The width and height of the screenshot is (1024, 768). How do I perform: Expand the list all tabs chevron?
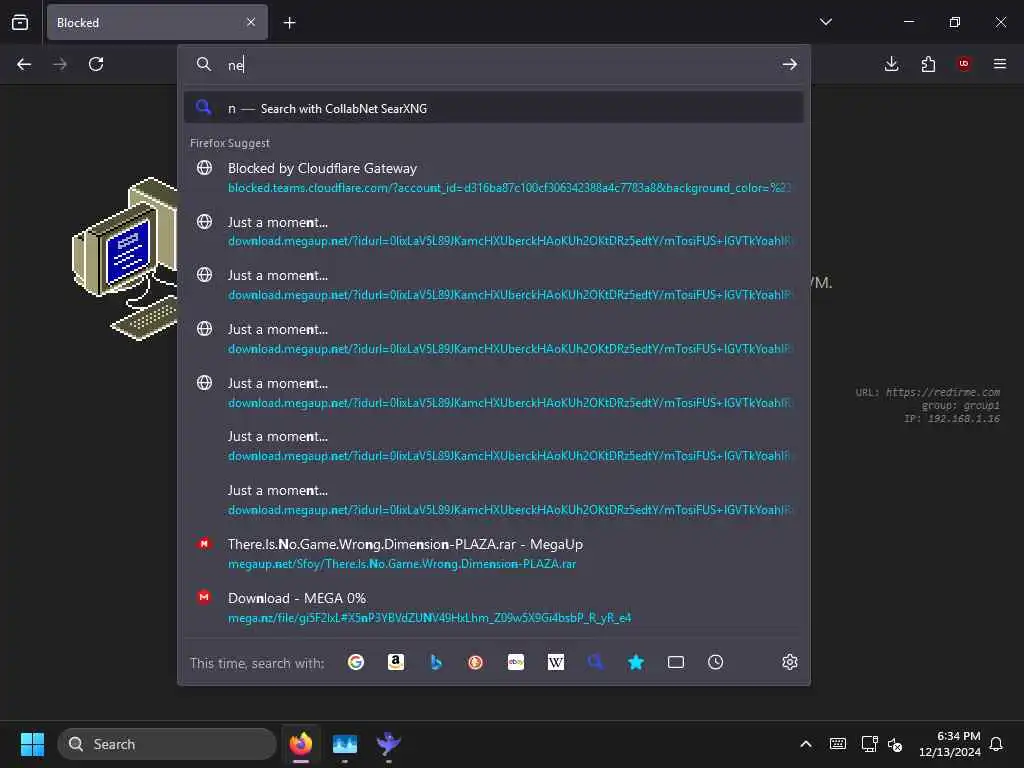click(826, 22)
